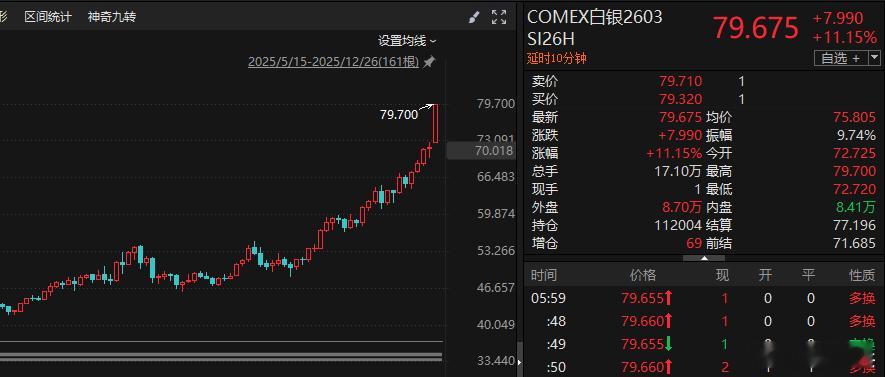Click the 最低 72.720 value
Viewport: 885px width, 377px height.
coord(855,189)
